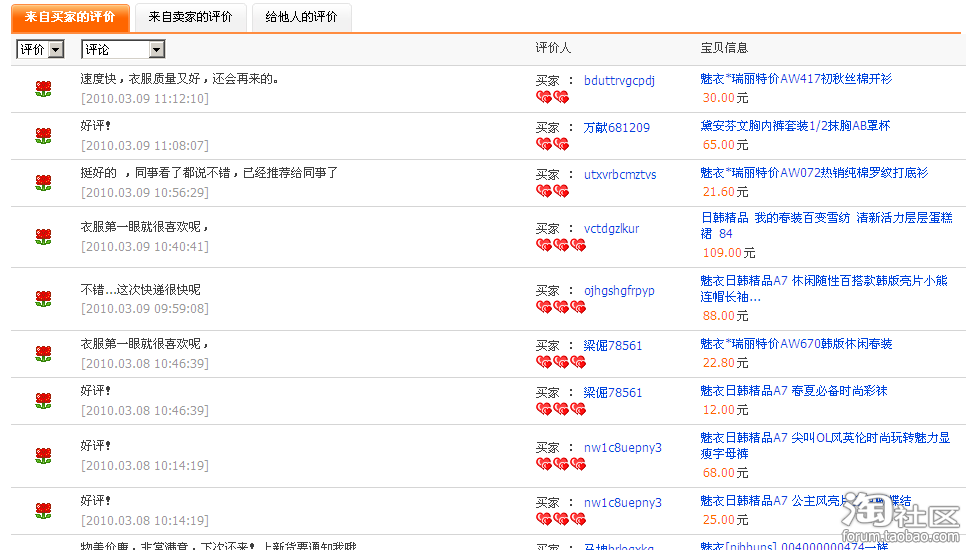This screenshot has width=968, height=550.
Task: Open 黛安芬文胸内裤套装 product link
Action: [795, 126]
